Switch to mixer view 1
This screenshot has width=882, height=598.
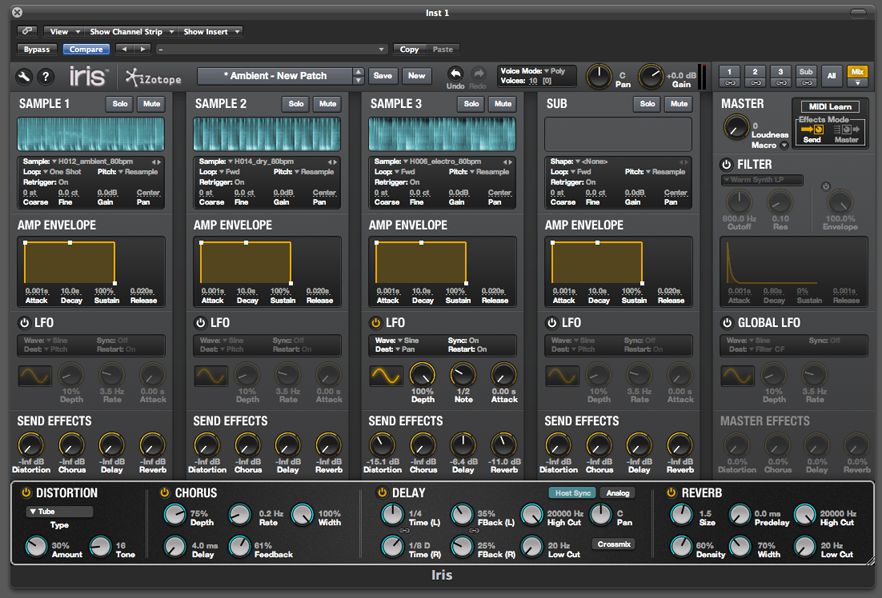[730, 71]
